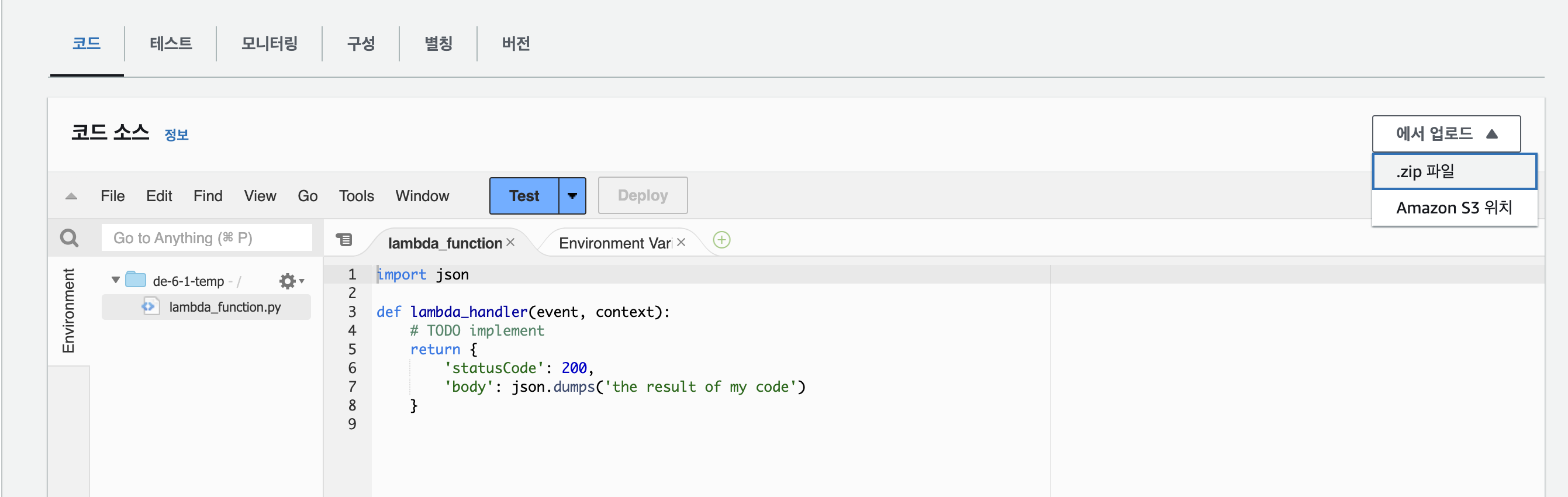The width and height of the screenshot is (1568, 497).
Task: Open the 구성 tab
Action: tap(361, 44)
